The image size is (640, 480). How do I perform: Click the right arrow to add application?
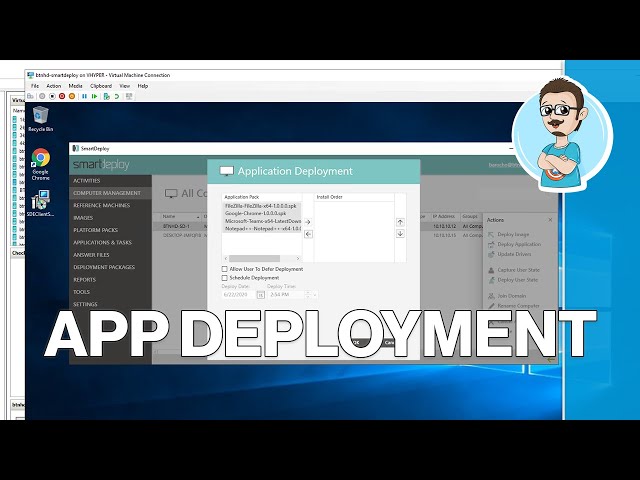[x=308, y=222]
